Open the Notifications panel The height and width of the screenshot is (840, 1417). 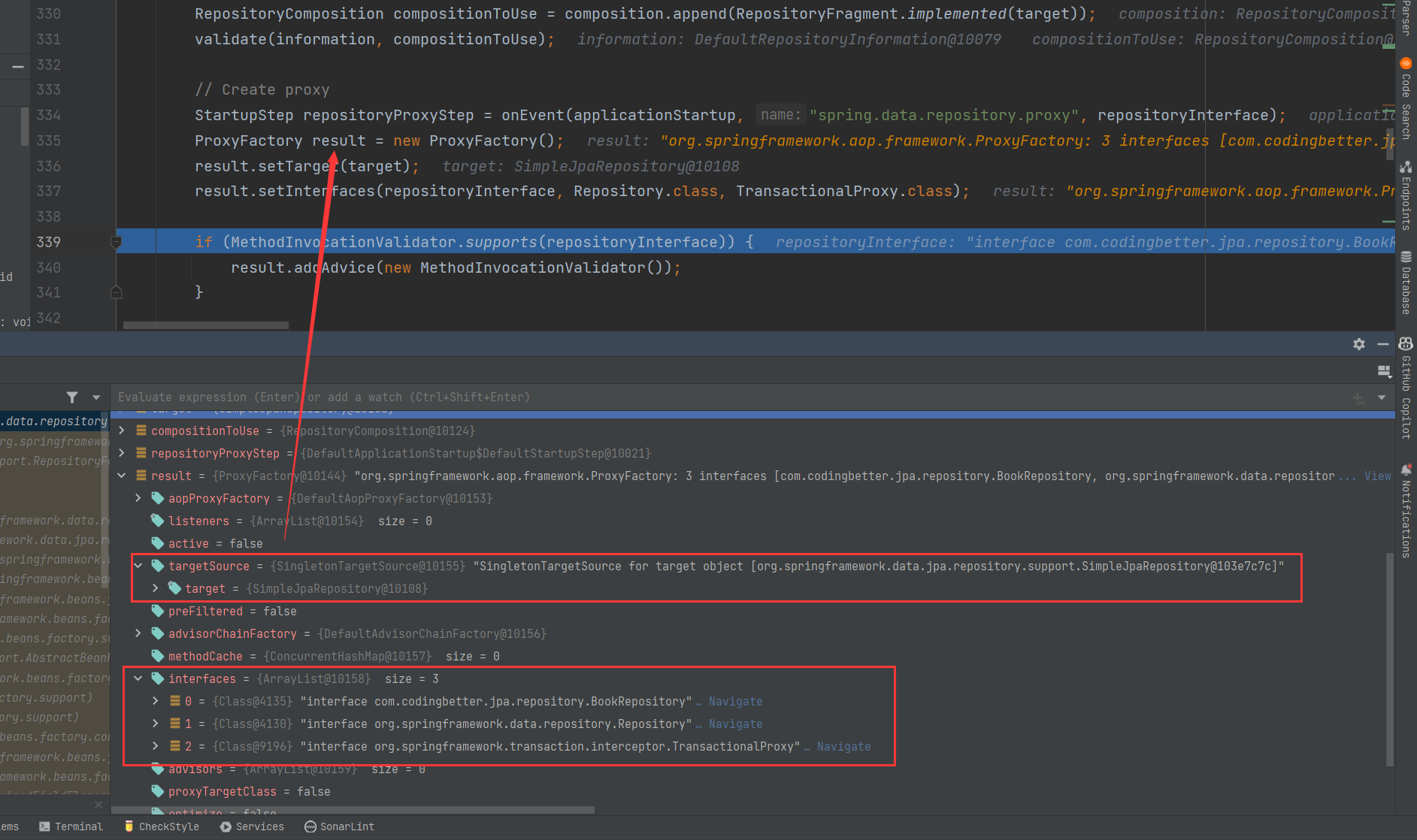pyautogui.click(x=1406, y=511)
